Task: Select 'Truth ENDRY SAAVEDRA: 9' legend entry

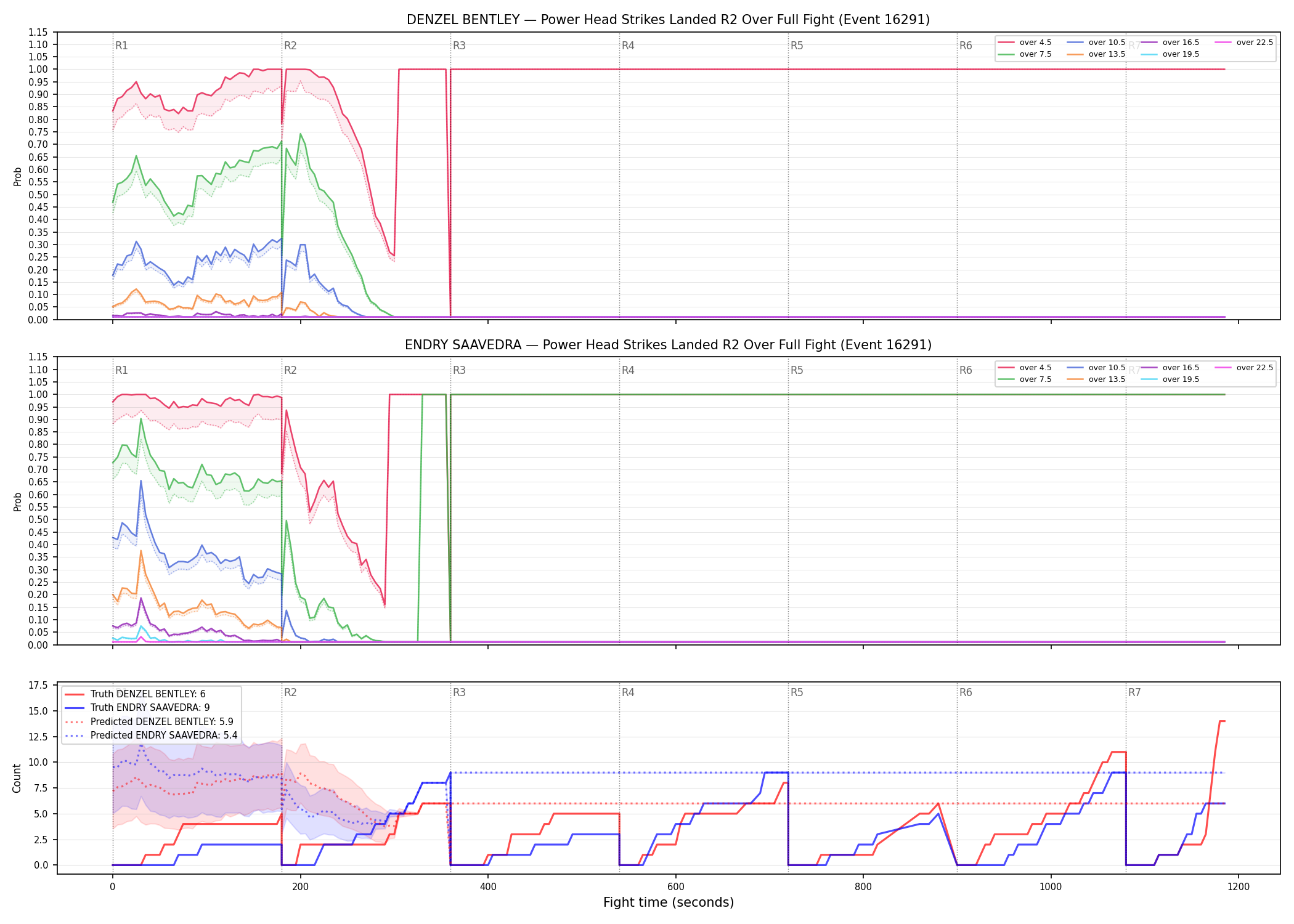Action: pyautogui.click(x=137, y=707)
